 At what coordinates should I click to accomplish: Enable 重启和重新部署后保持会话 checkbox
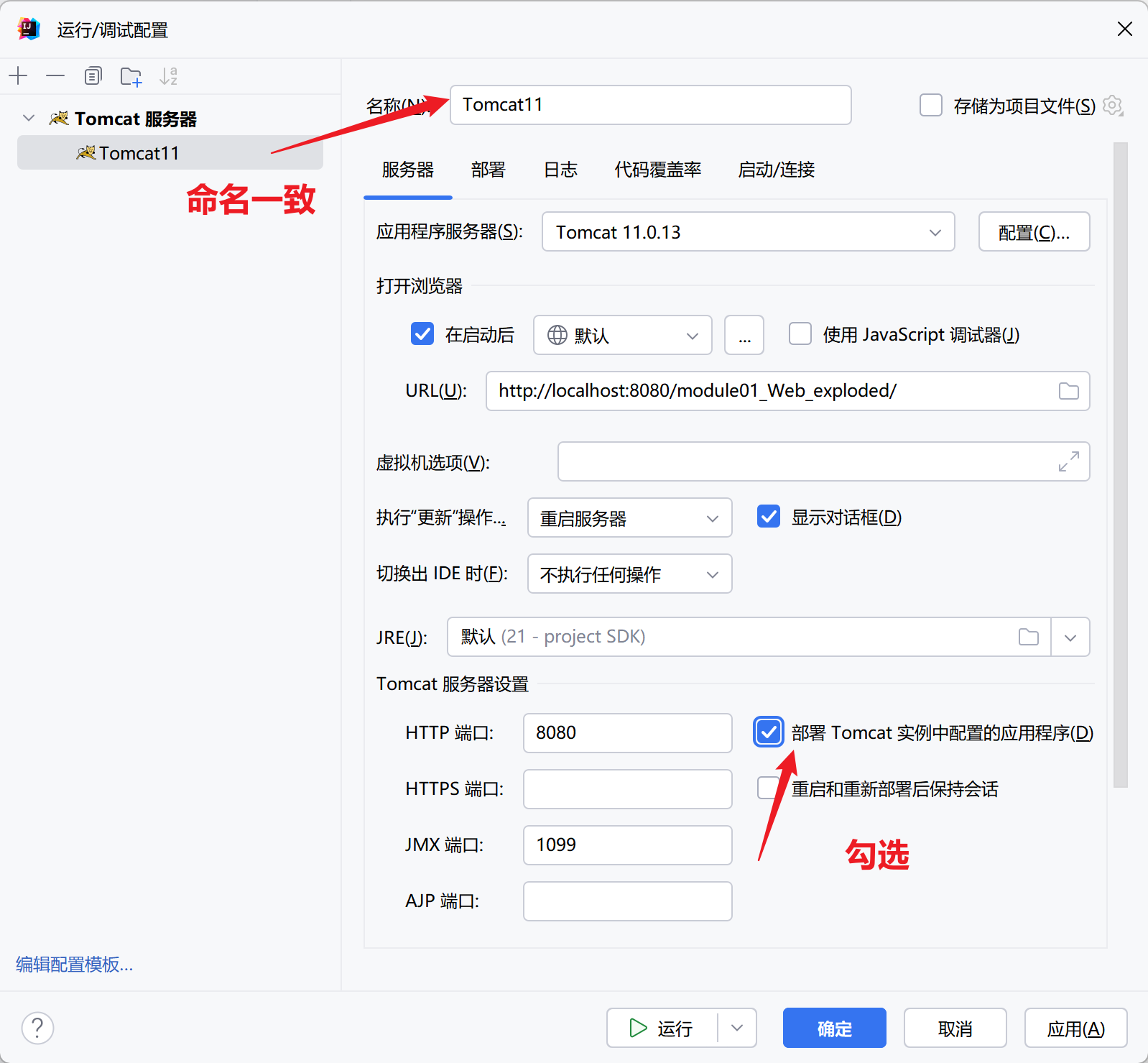(769, 788)
